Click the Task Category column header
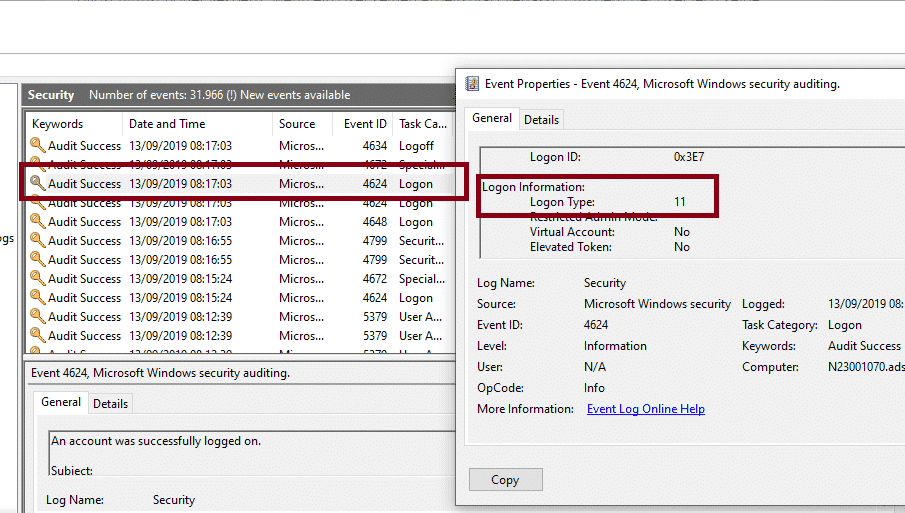Viewport: 905px width, 513px height. pyautogui.click(x=423, y=124)
